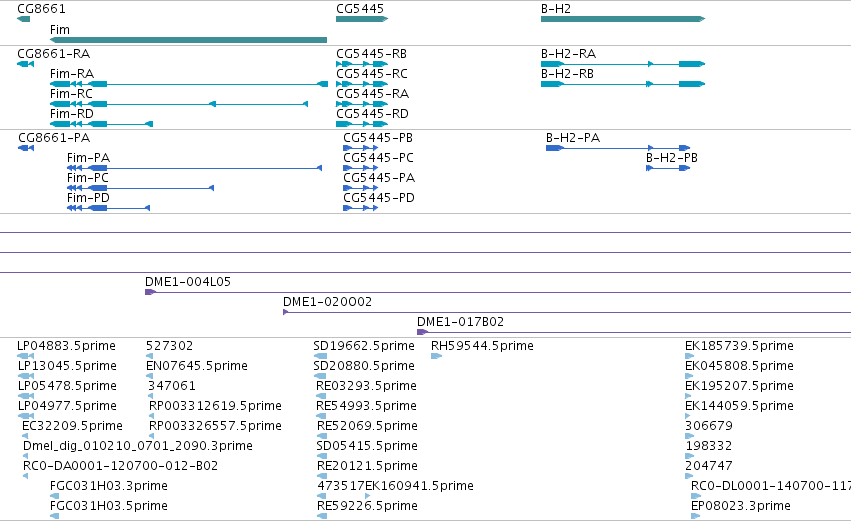Click the LP04977.5prime EST

click(26, 416)
